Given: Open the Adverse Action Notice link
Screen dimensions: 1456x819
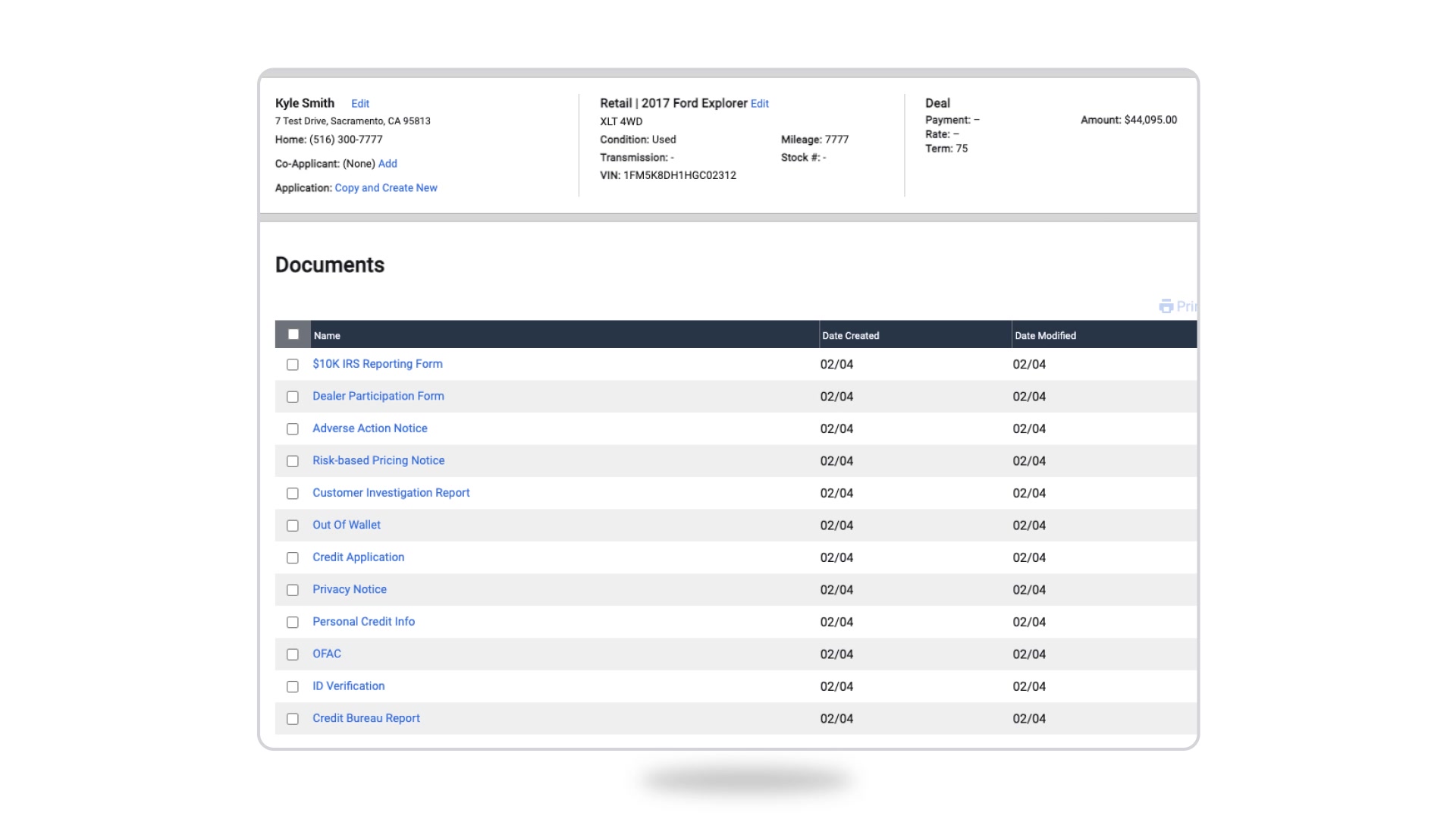Looking at the screenshot, I should (369, 428).
